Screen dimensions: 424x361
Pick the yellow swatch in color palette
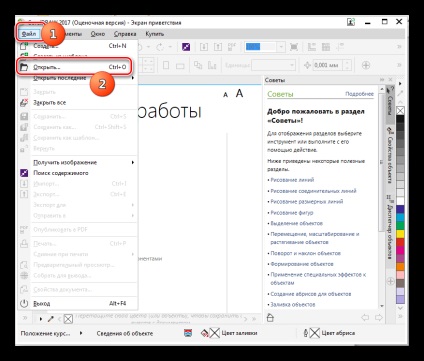click(400, 234)
